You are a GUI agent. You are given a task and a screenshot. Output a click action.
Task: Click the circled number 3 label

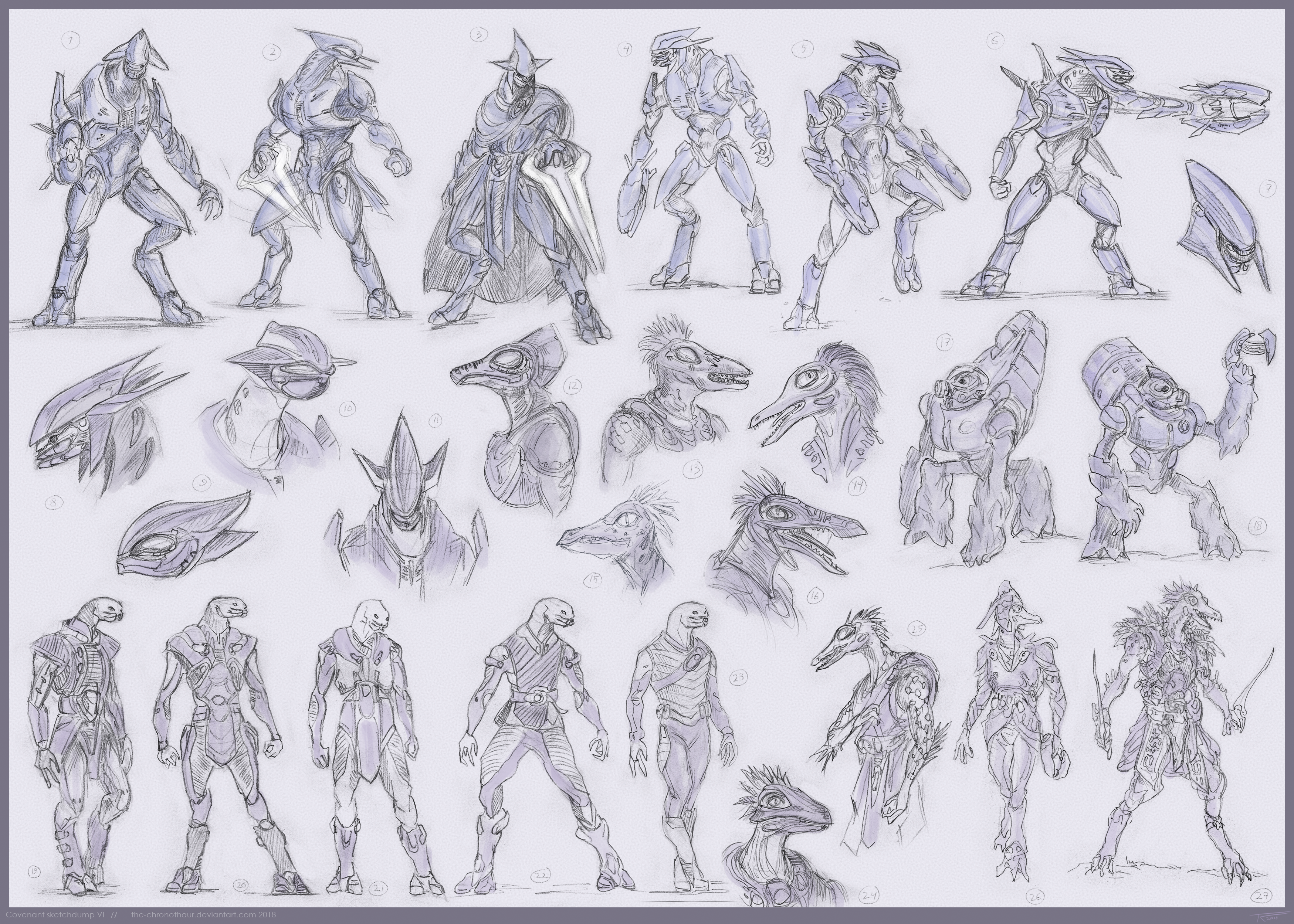pos(480,35)
